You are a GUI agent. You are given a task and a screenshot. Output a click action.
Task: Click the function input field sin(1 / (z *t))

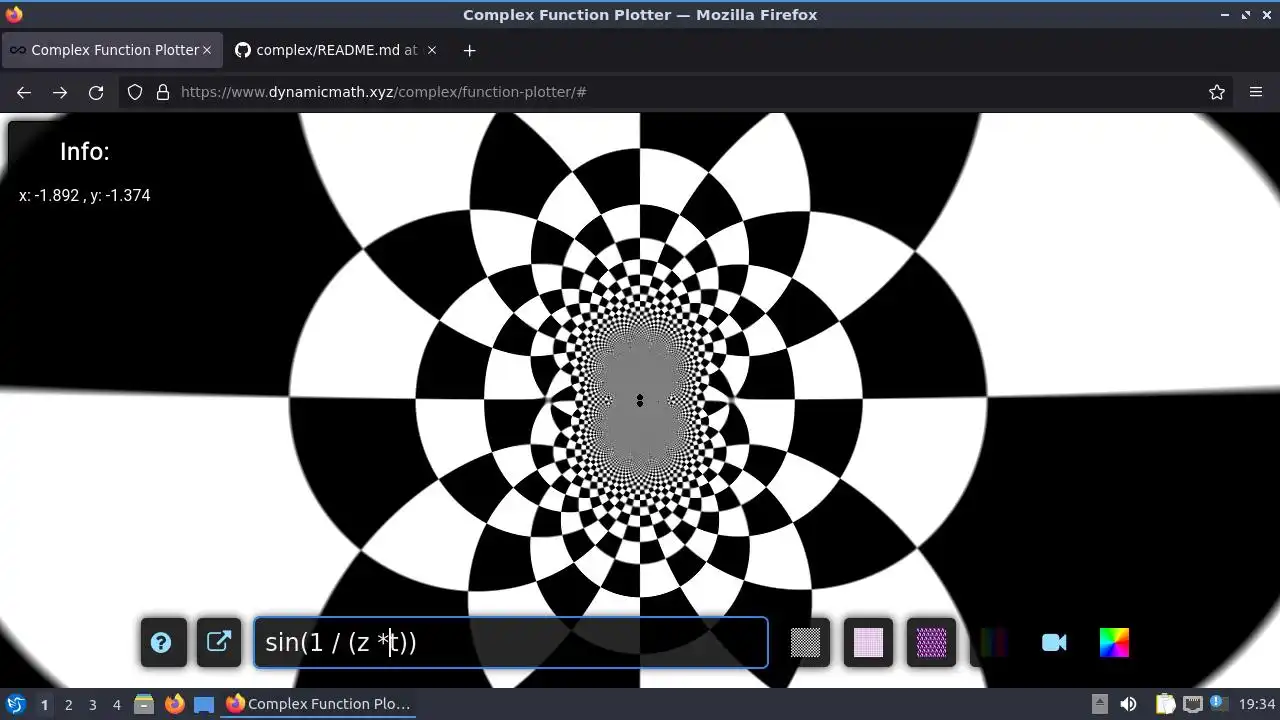(x=511, y=642)
